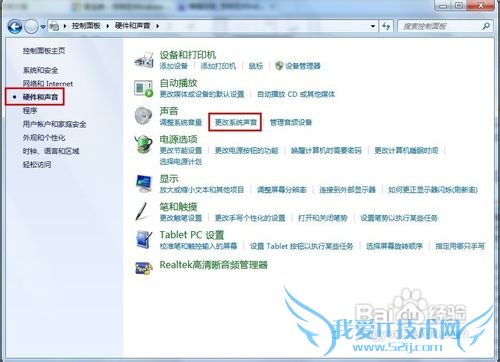The height and width of the screenshot is (362, 500).
Task: Open the 鼠标 settings link
Action: point(256,66)
